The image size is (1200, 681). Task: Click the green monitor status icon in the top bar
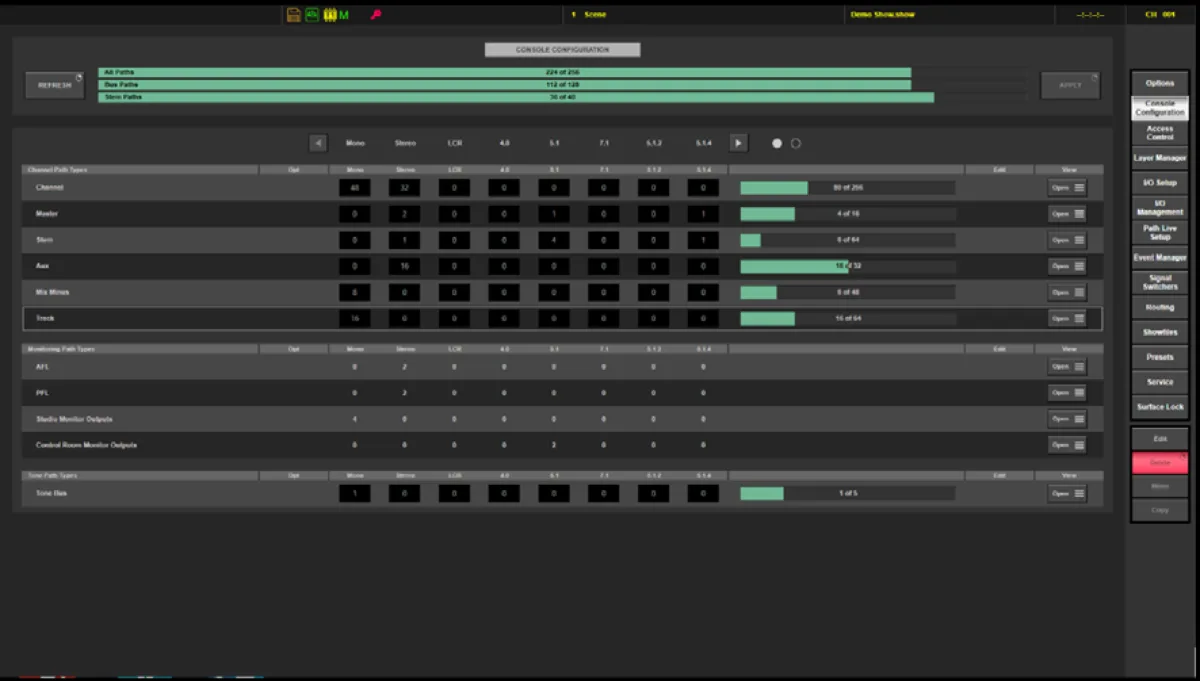tap(312, 15)
